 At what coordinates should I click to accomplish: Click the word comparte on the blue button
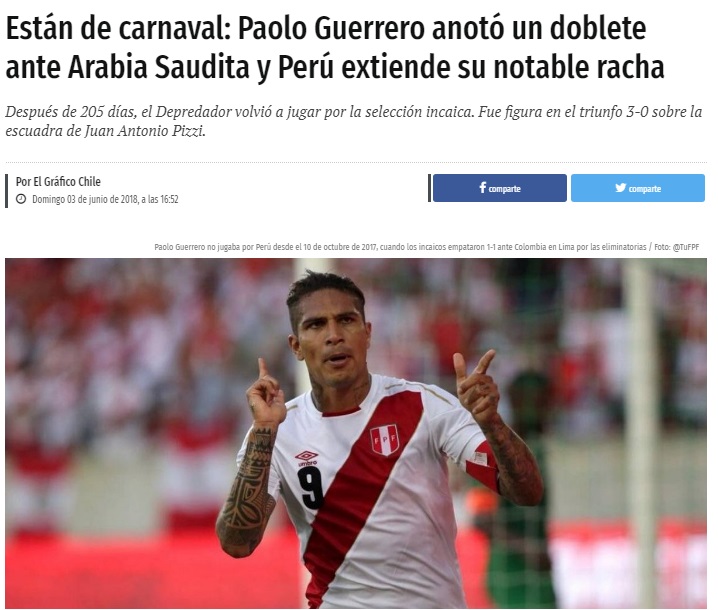tap(505, 189)
